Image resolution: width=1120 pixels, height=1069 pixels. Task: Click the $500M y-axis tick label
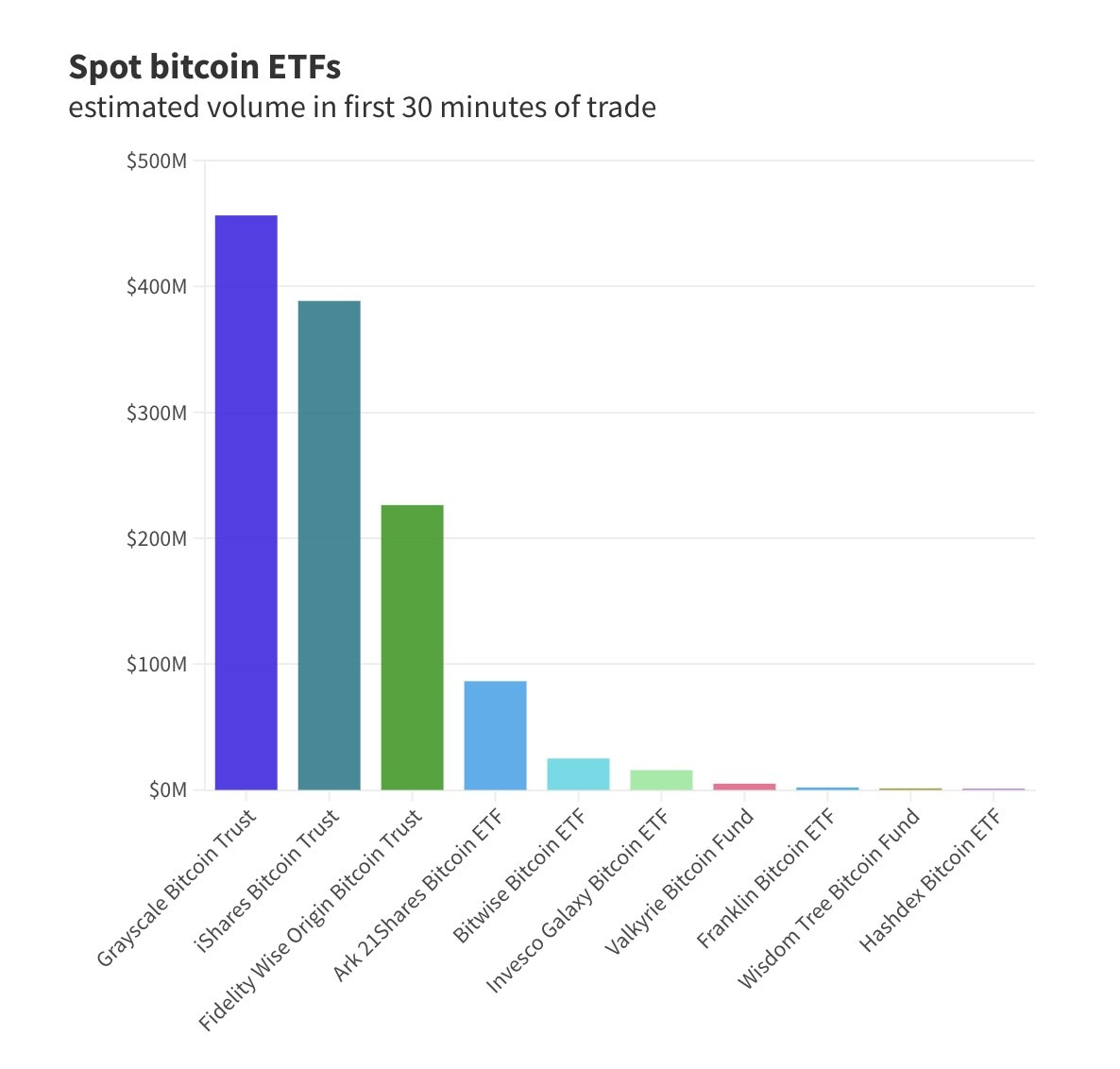[157, 161]
